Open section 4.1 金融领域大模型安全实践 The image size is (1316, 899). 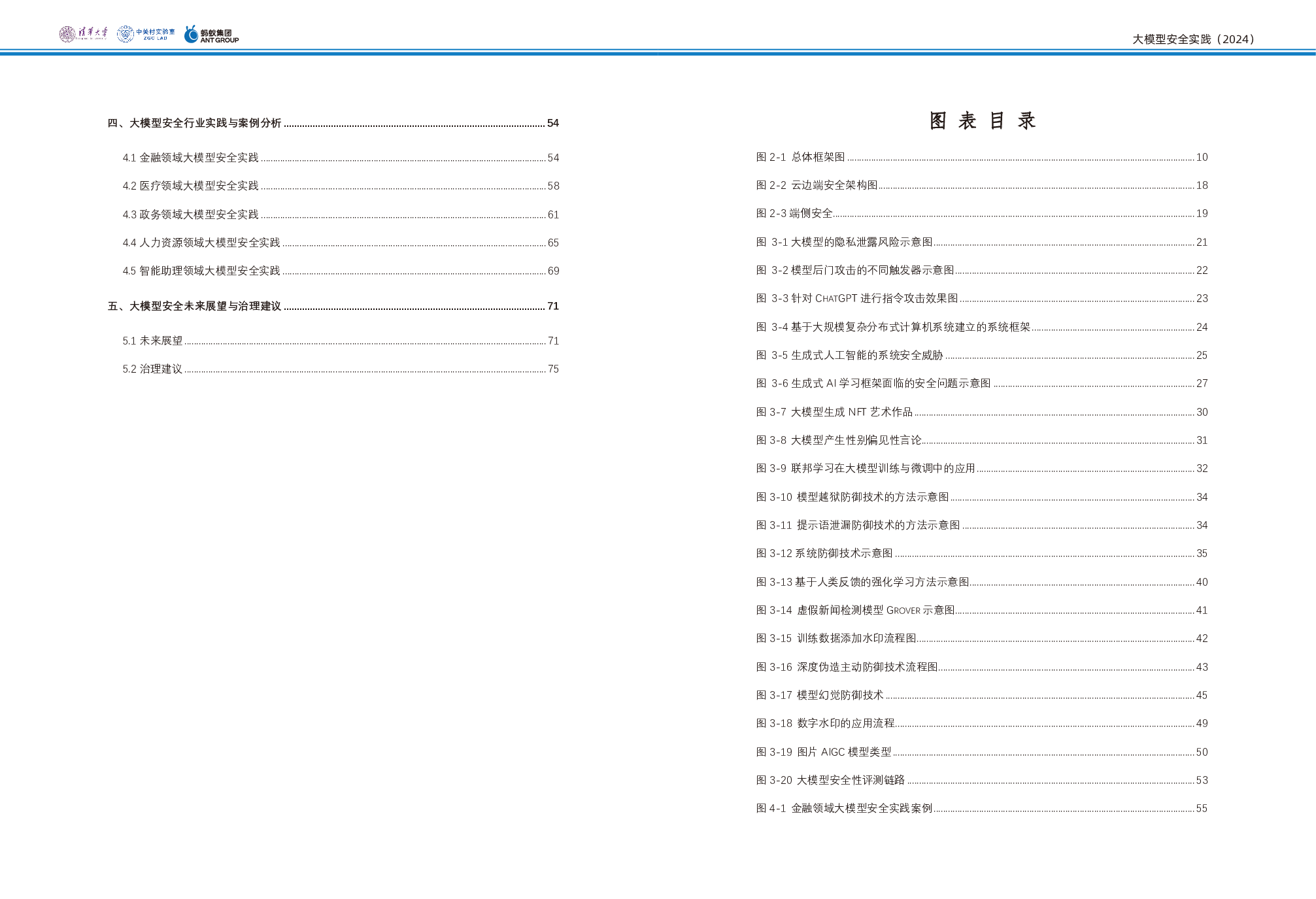coord(191,158)
